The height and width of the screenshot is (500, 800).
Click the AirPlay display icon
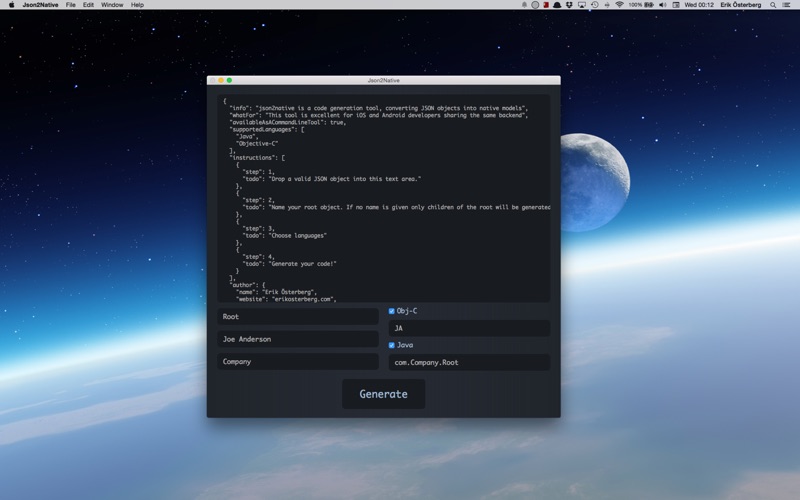click(x=582, y=5)
